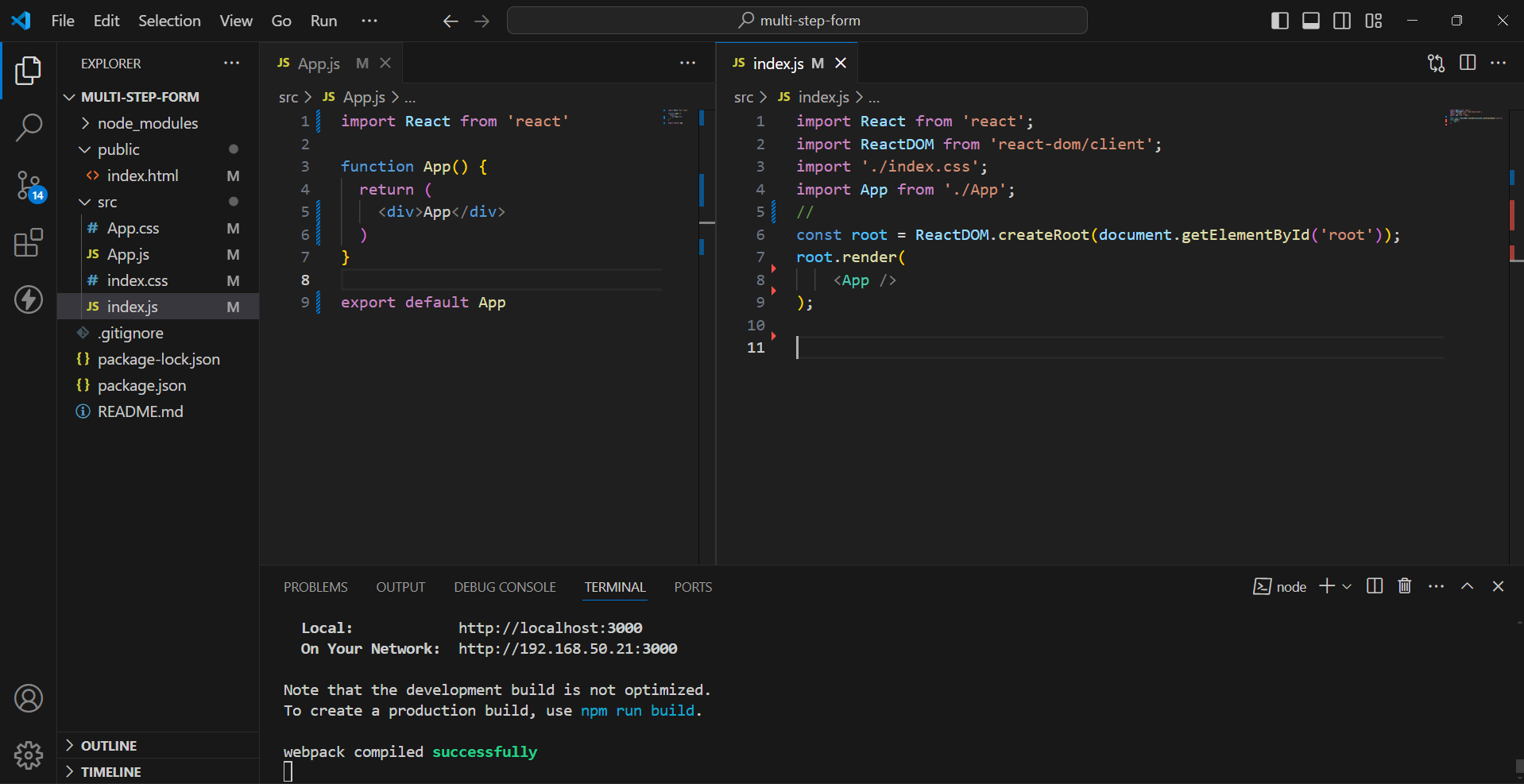Open terminal panel more actions menu
This screenshot has width=1524, height=784.
(x=1436, y=586)
